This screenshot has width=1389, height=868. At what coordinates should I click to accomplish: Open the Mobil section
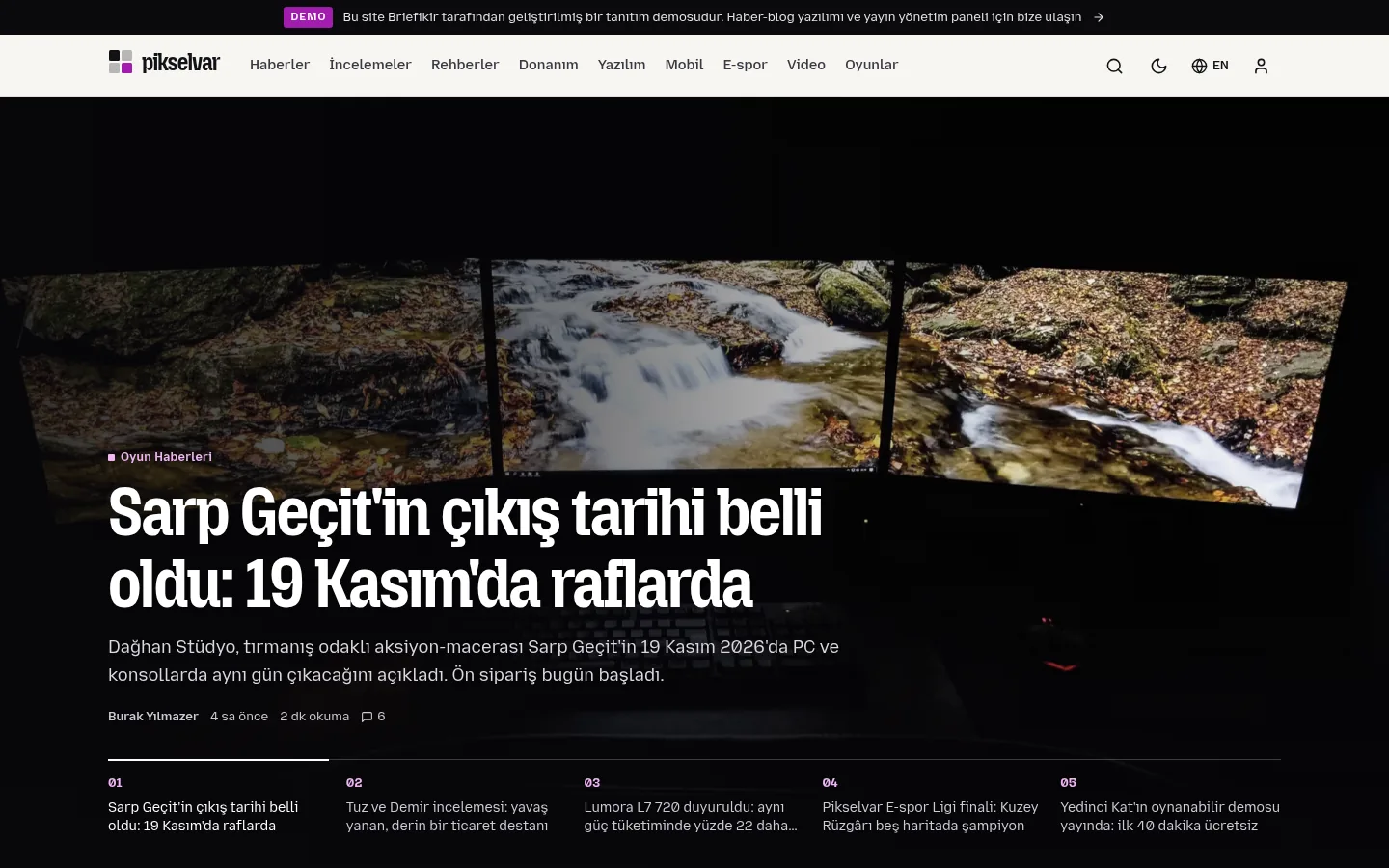[684, 65]
